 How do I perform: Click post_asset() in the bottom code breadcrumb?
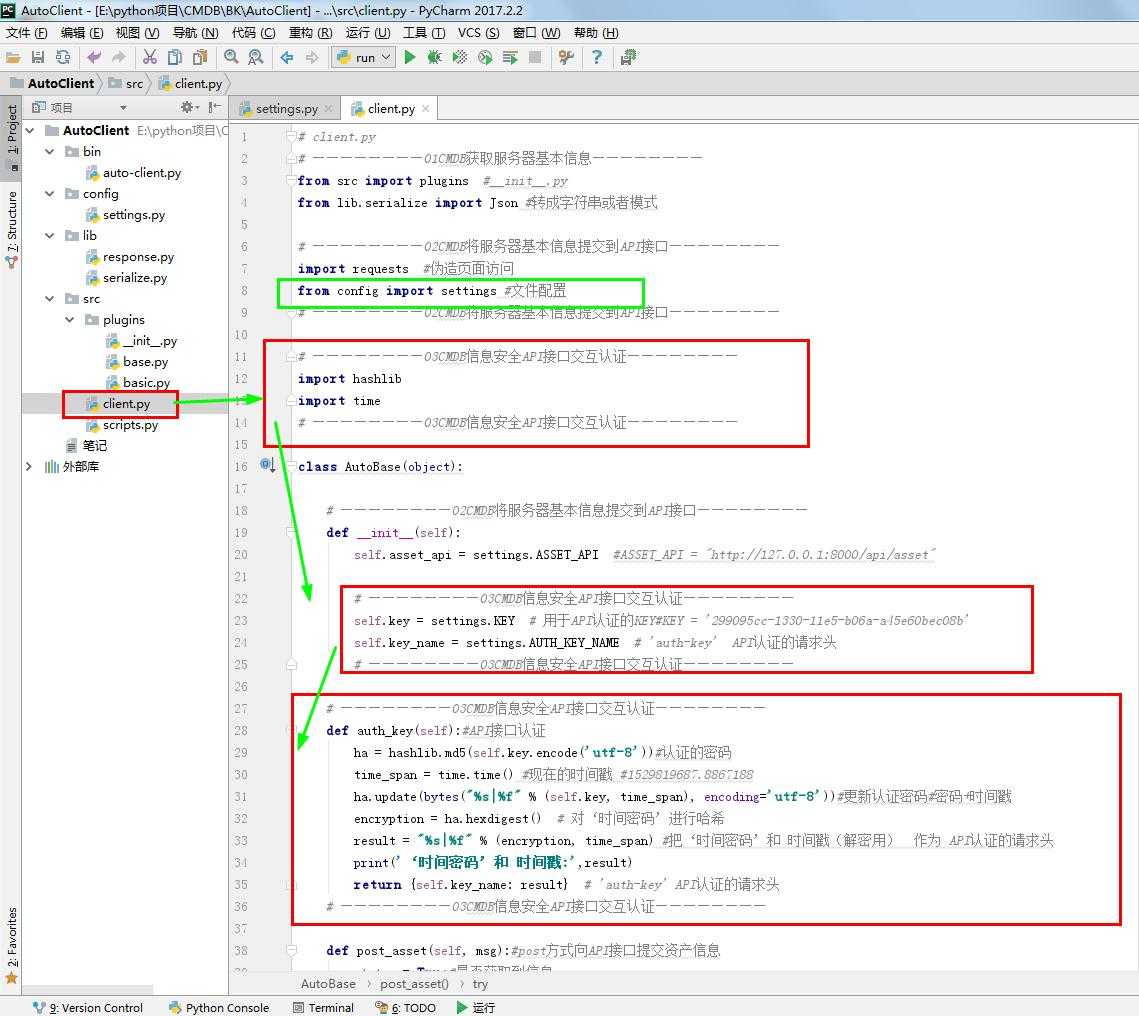[414, 984]
